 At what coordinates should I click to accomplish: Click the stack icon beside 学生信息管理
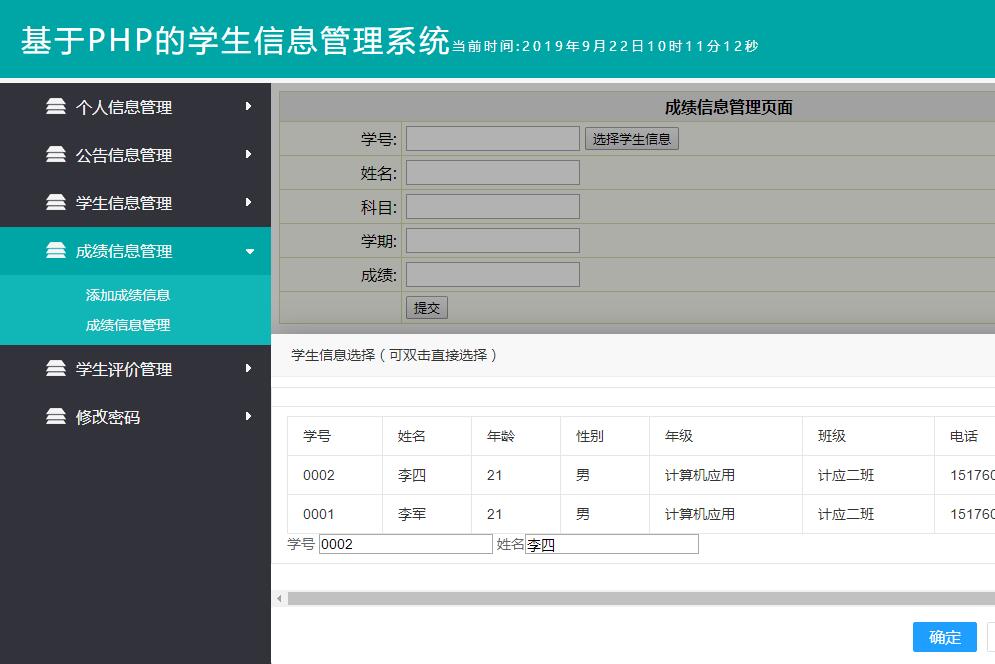pyautogui.click(x=56, y=203)
